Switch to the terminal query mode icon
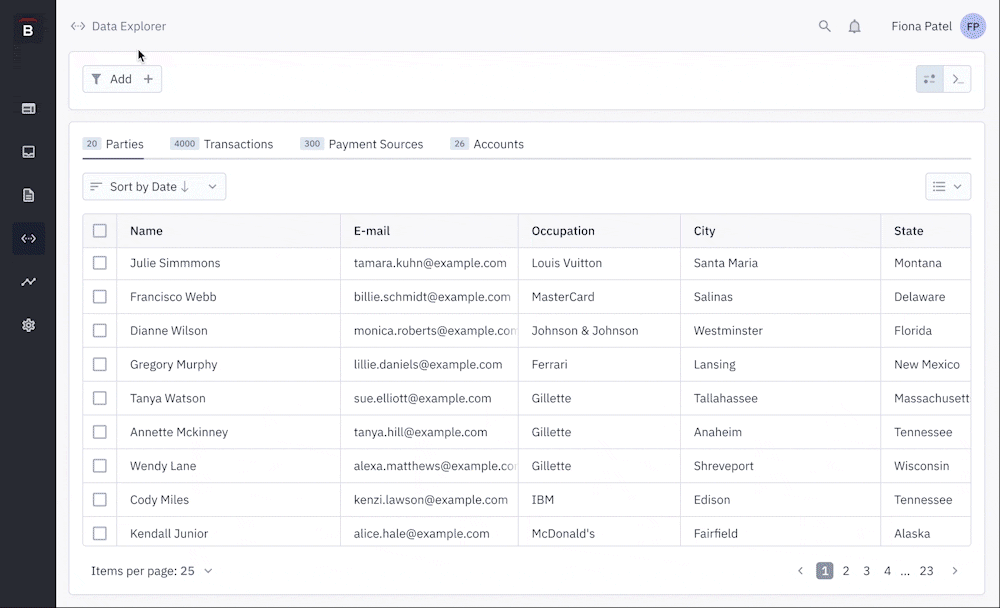This screenshot has width=1000, height=608. tap(957, 79)
